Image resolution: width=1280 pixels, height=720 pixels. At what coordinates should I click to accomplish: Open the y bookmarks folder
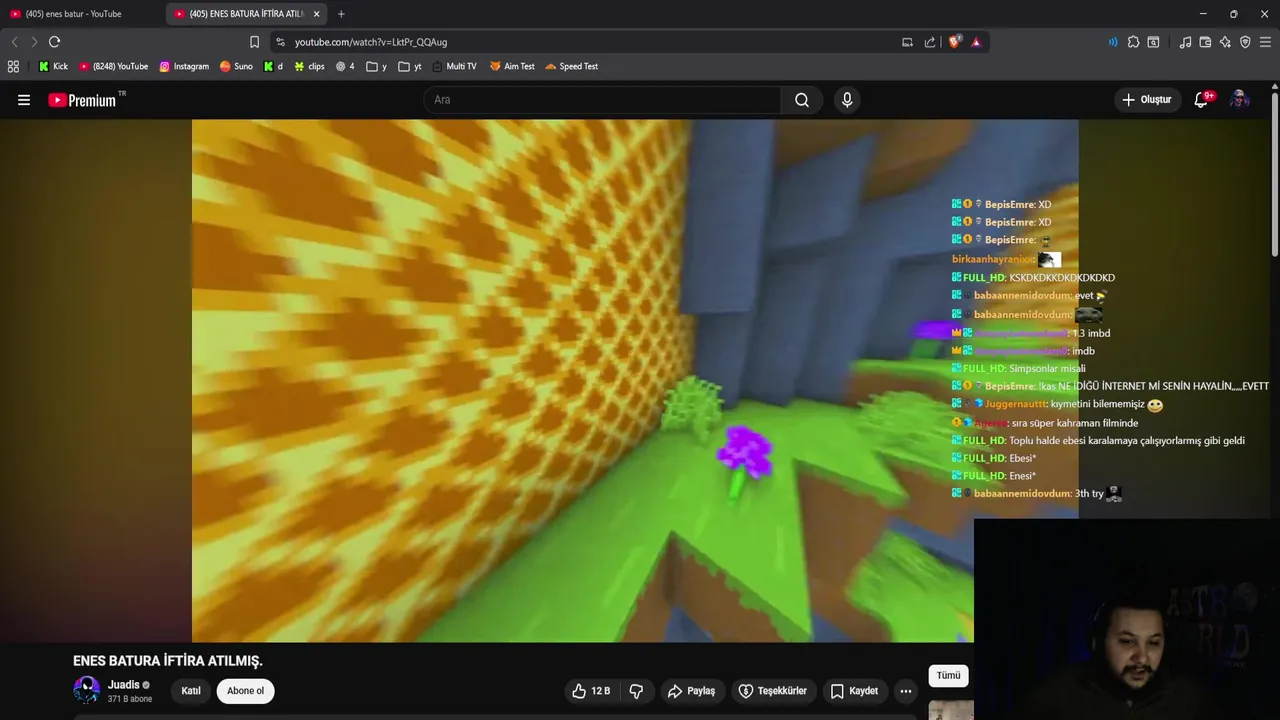coord(377,66)
